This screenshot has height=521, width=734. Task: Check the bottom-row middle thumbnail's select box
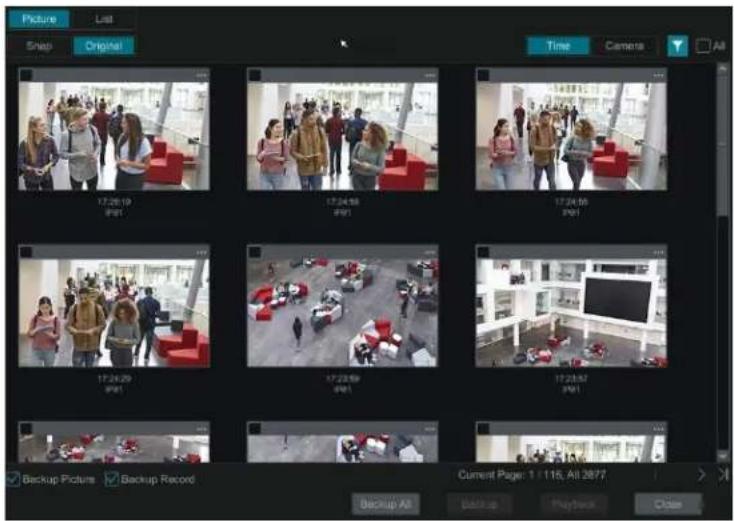tap(255, 428)
